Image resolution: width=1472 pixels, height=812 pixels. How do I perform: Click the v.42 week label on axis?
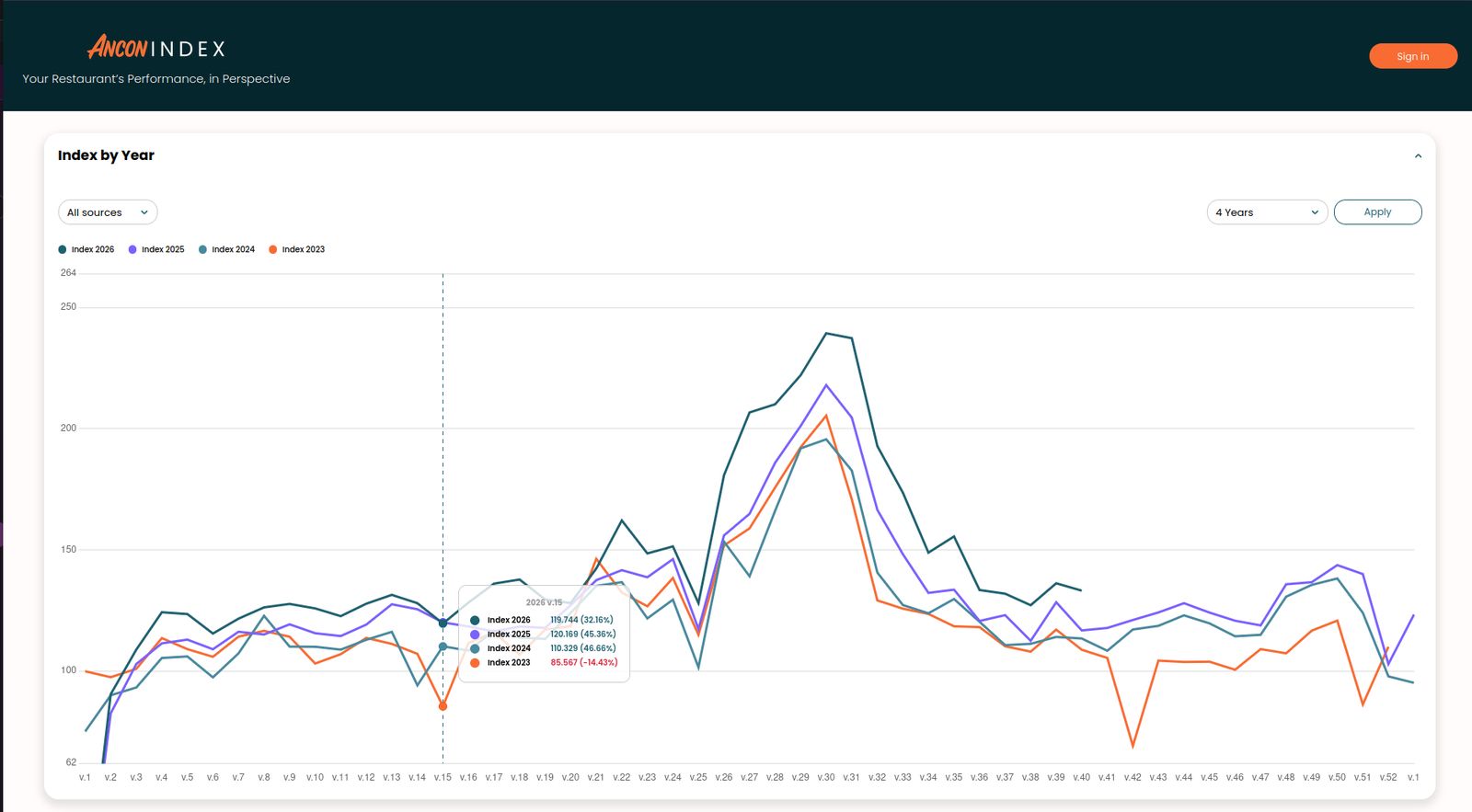tap(1133, 777)
